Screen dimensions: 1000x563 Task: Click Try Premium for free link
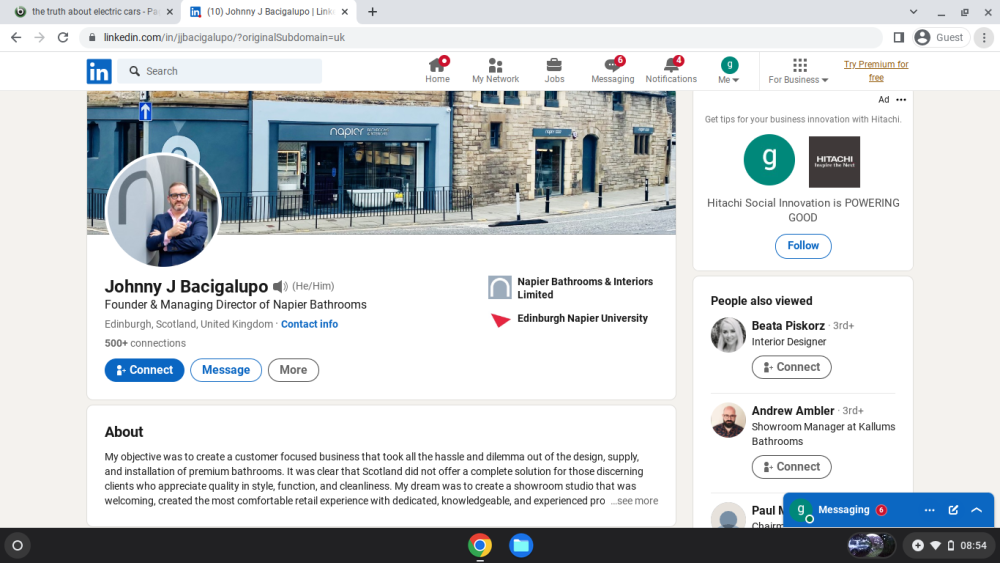(x=876, y=71)
